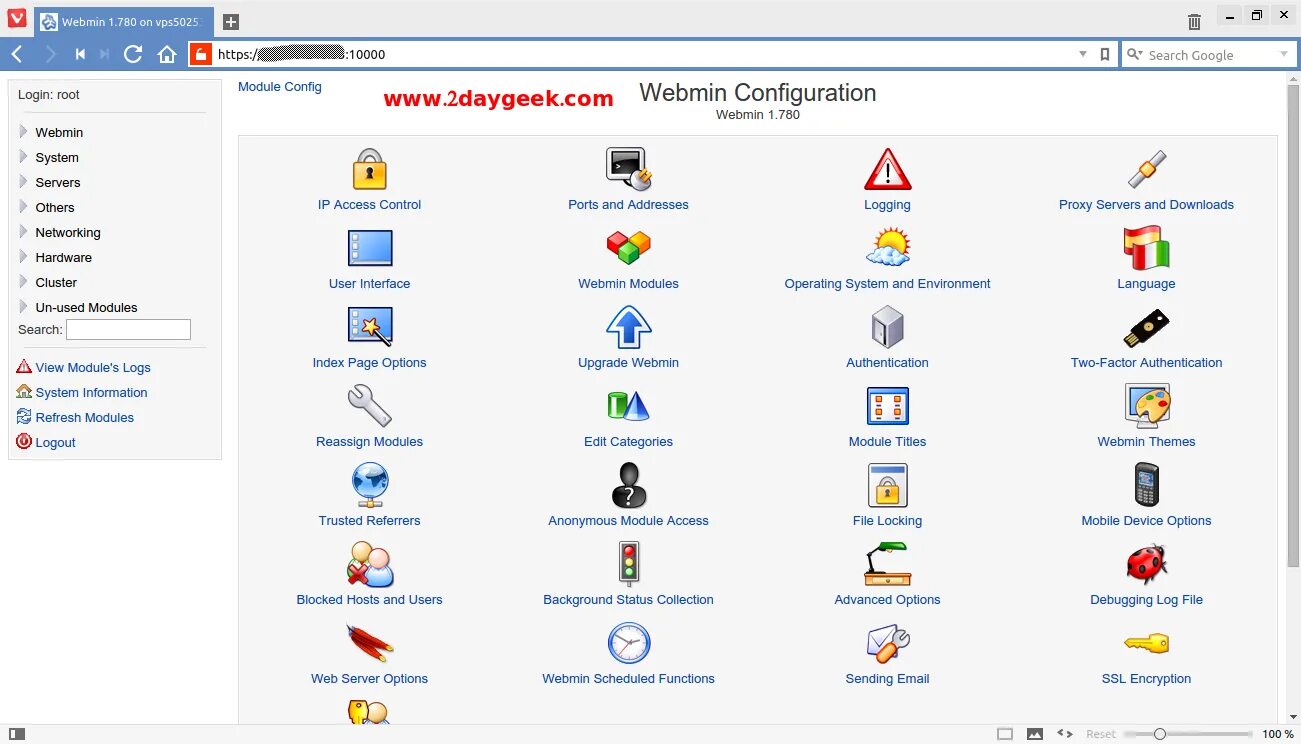Screen dimensions: 1301x744
Task: Click the Search Google field
Action: coord(1208,55)
